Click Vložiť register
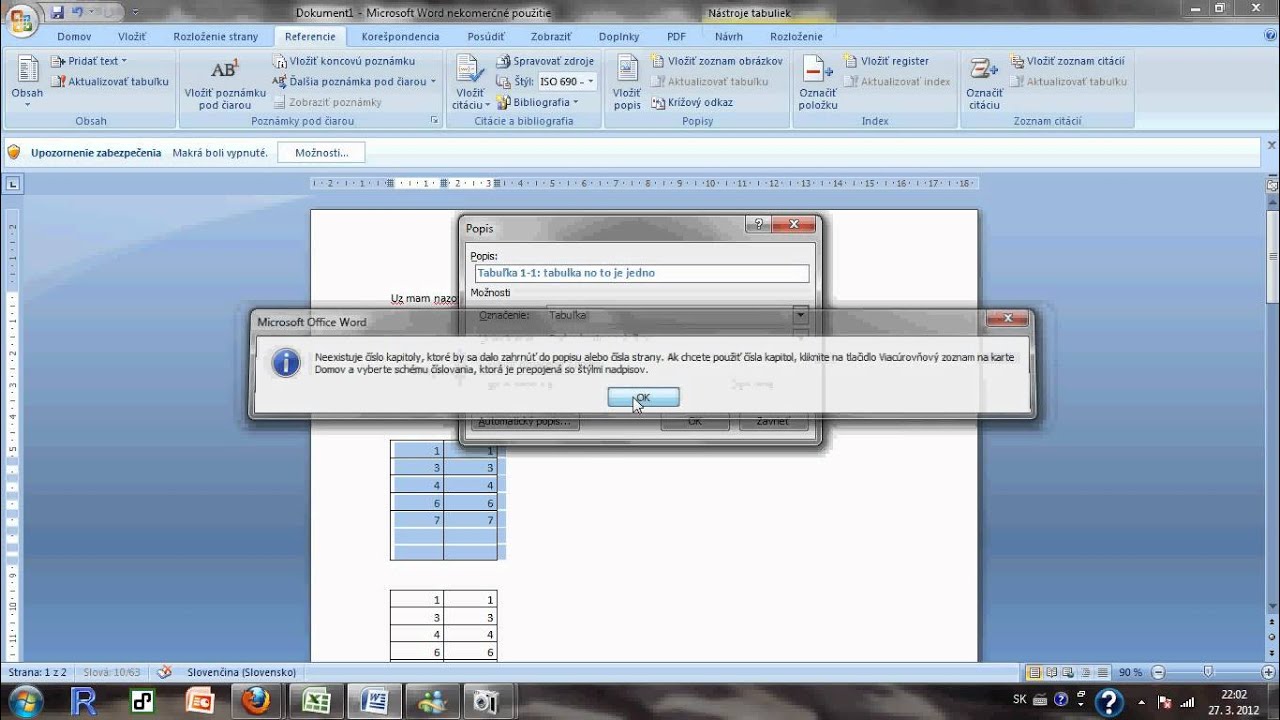 click(886, 61)
